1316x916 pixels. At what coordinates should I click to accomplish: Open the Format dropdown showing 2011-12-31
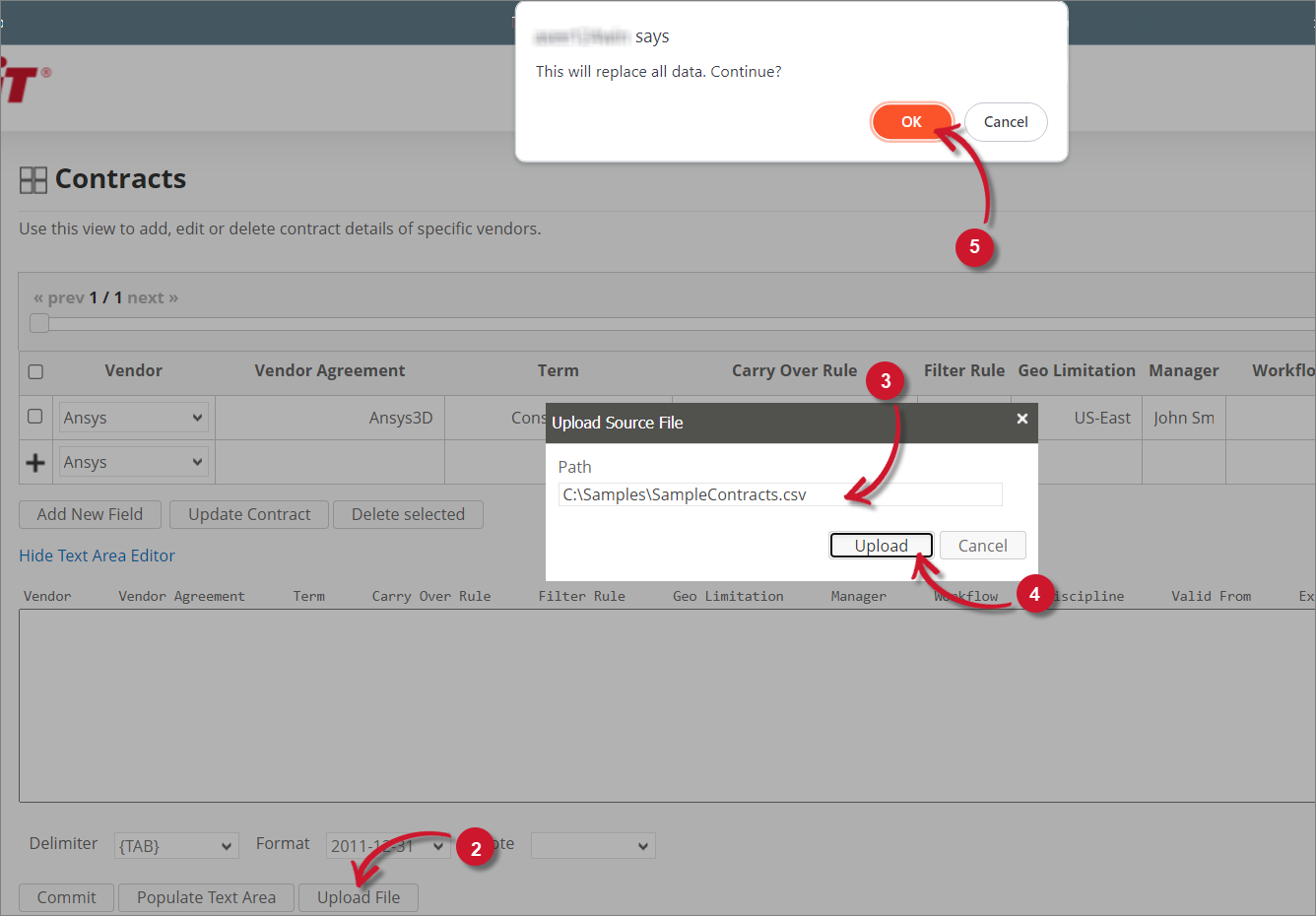coord(387,845)
